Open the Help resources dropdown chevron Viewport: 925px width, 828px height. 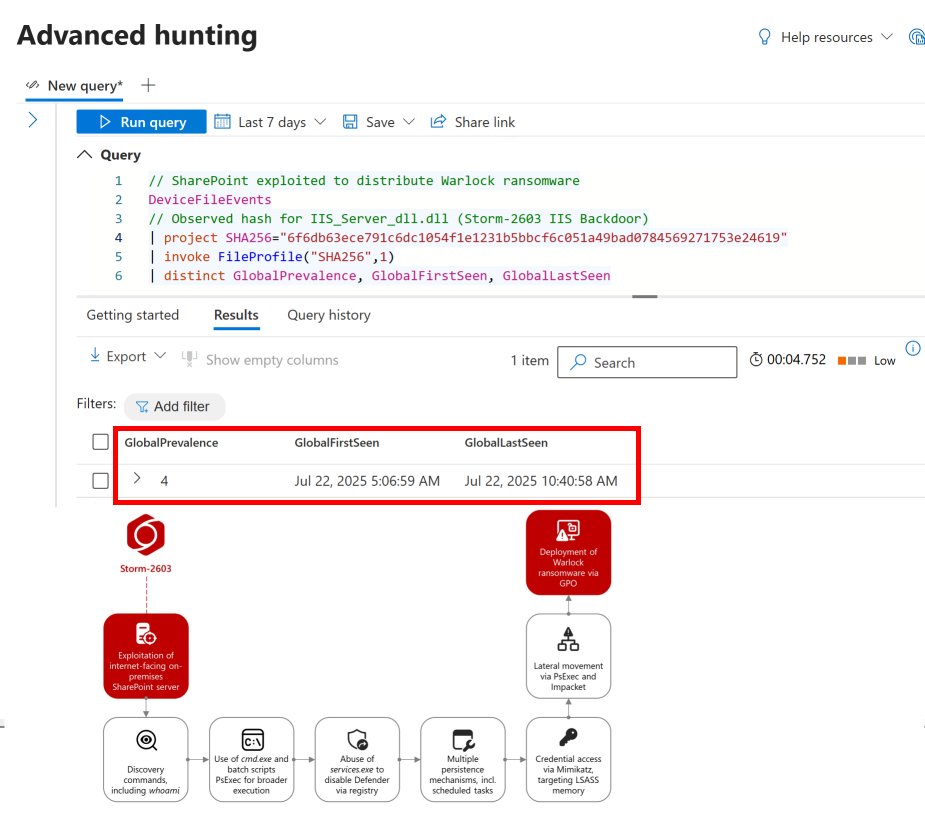click(x=887, y=37)
